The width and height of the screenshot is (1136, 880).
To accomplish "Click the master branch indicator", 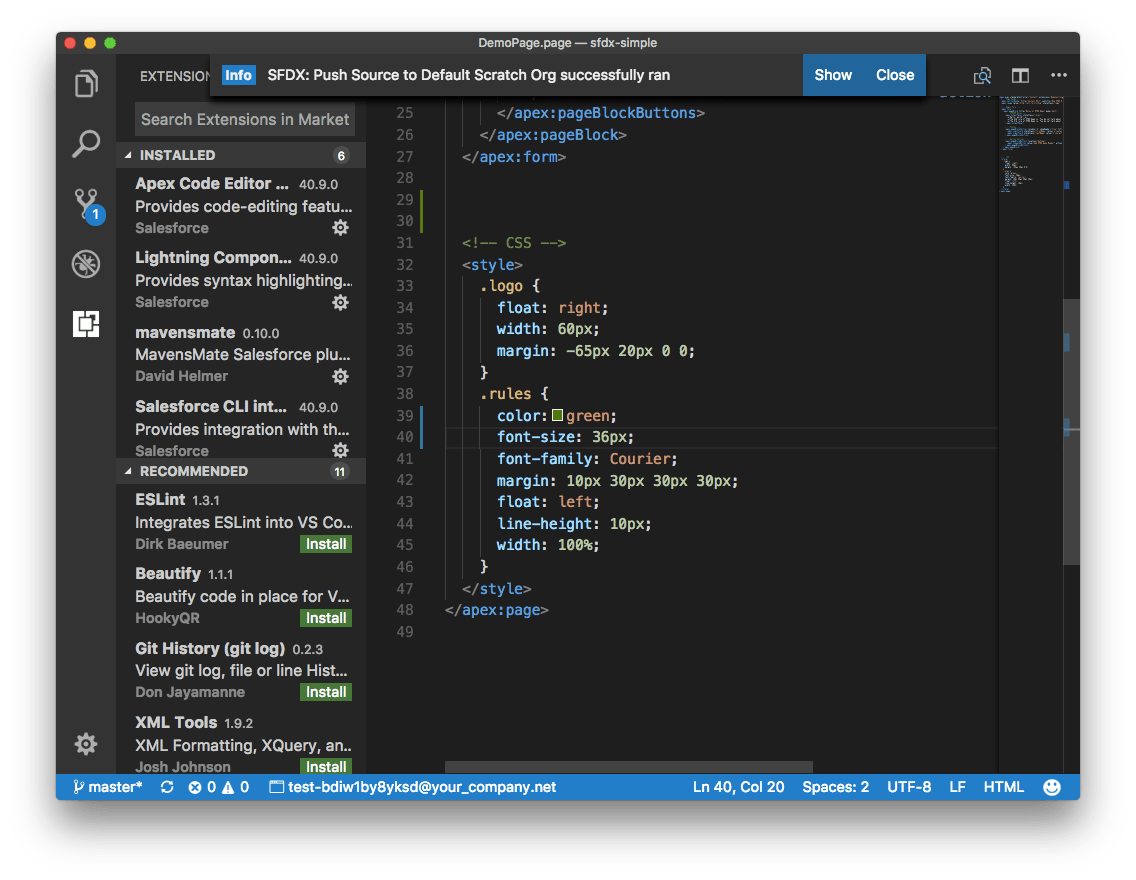I will 107,787.
